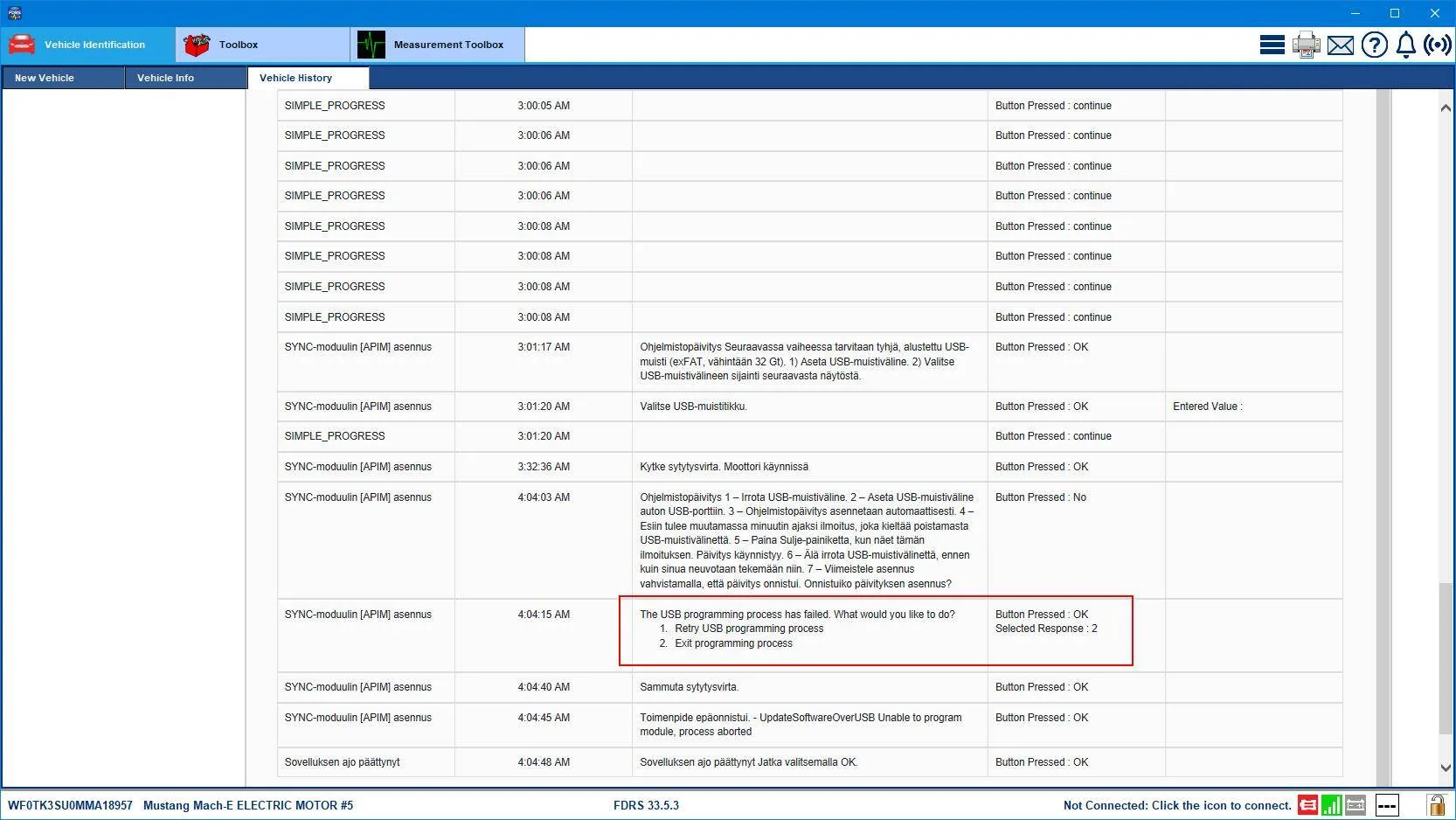Image resolution: width=1456 pixels, height=820 pixels.
Task: Open the Measurement Toolbox tab
Action: tap(437, 45)
